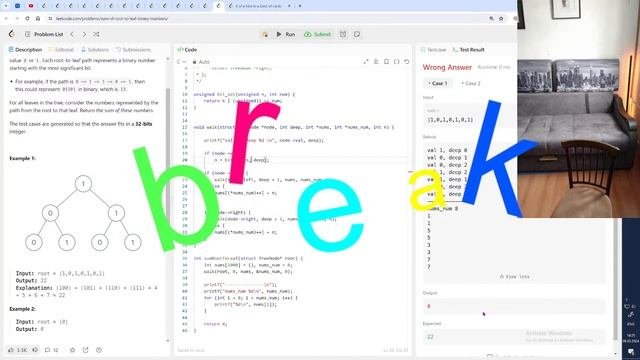Switch to the Submissions tab
Image resolution: width=640 pixels, height=360 pixels.
pos(133,49)
